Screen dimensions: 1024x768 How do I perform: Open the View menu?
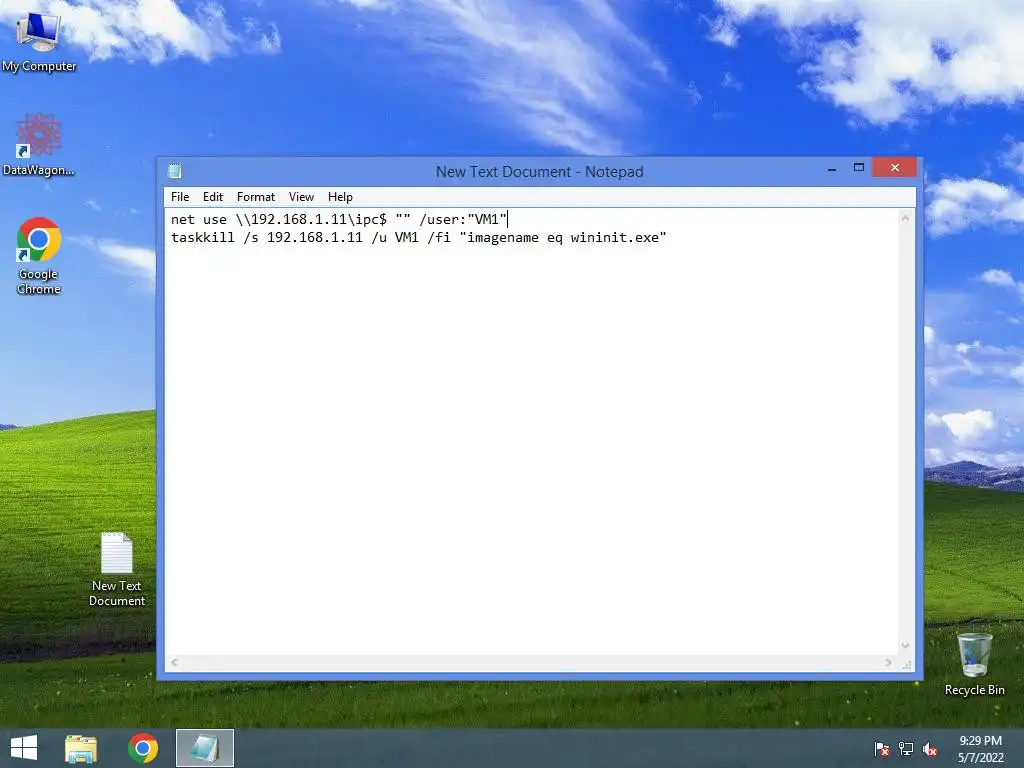click(301, 197)
